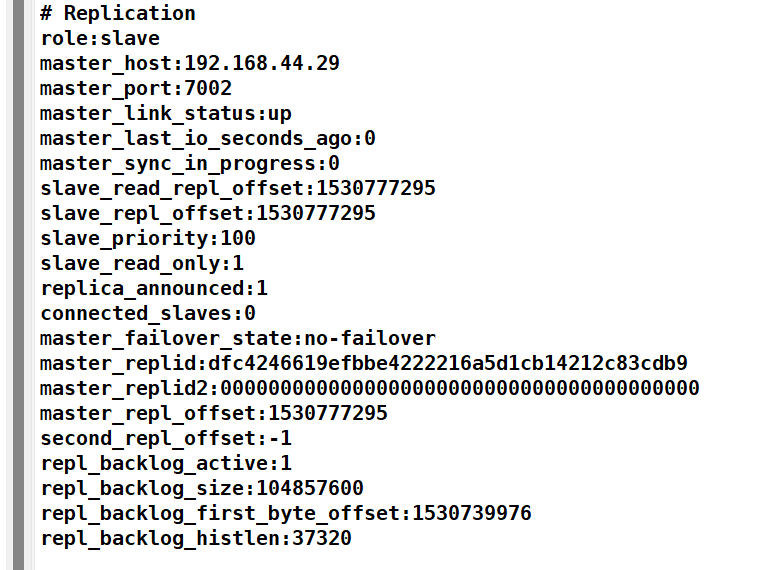Click the slave_priority:100 line
Image resolution: width=766 pixels, height=570 pixels.
point(148,239)
